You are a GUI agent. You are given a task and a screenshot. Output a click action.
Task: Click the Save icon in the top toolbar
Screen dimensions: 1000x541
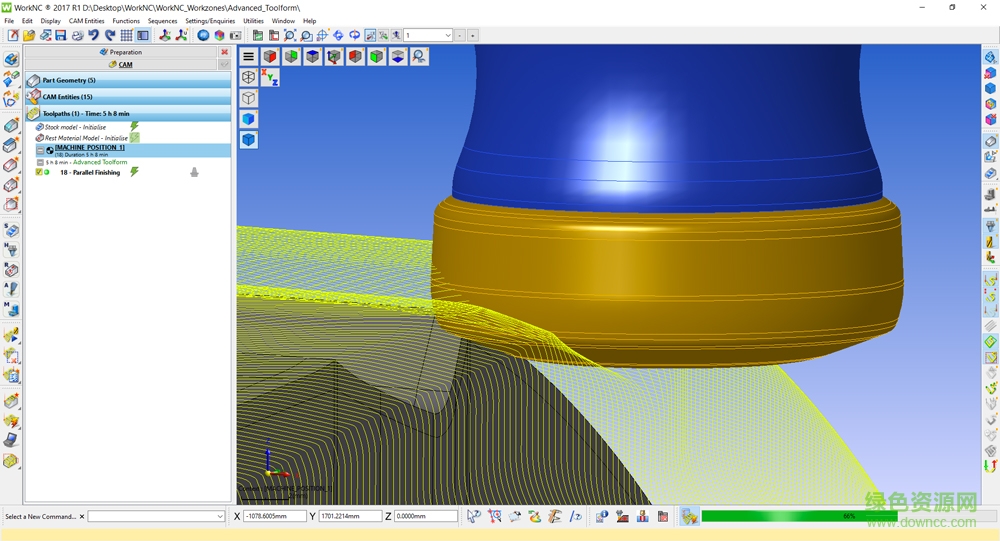pyautogui.click(x=60, y=35)
